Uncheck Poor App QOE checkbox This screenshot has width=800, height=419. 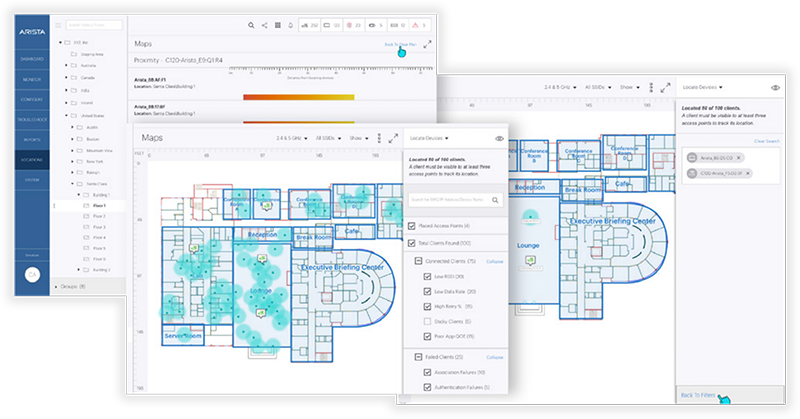tap(428, 336)
